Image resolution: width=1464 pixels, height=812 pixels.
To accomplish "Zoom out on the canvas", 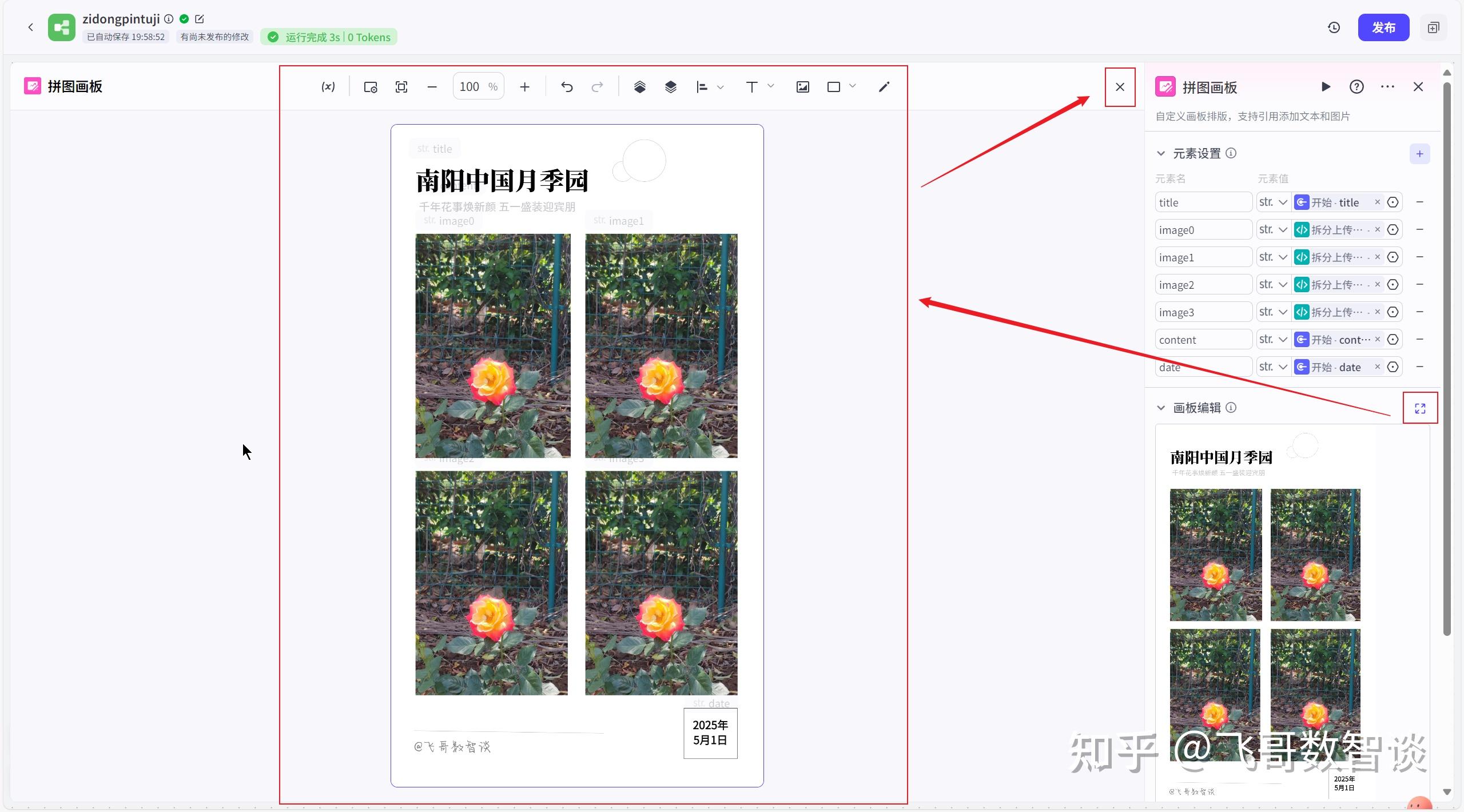I will [x=432, y=87].
